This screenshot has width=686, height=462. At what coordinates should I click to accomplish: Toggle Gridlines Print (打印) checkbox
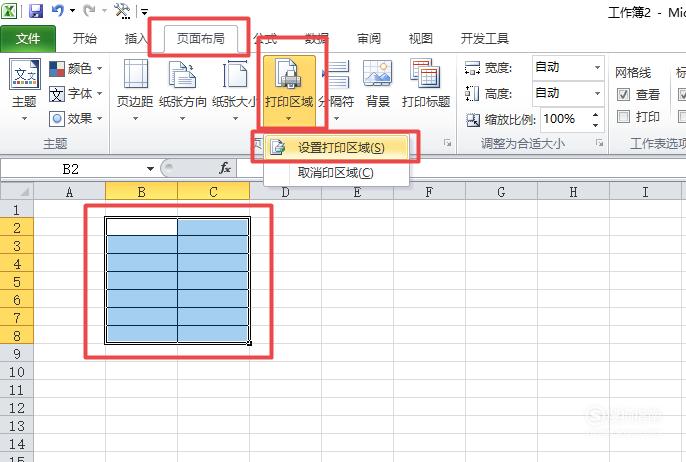pos(623,116)
